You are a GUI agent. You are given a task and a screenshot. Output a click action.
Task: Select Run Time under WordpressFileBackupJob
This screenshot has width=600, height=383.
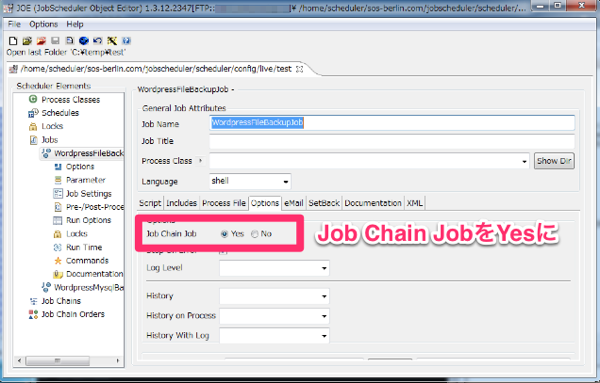(x=84, y=247)
